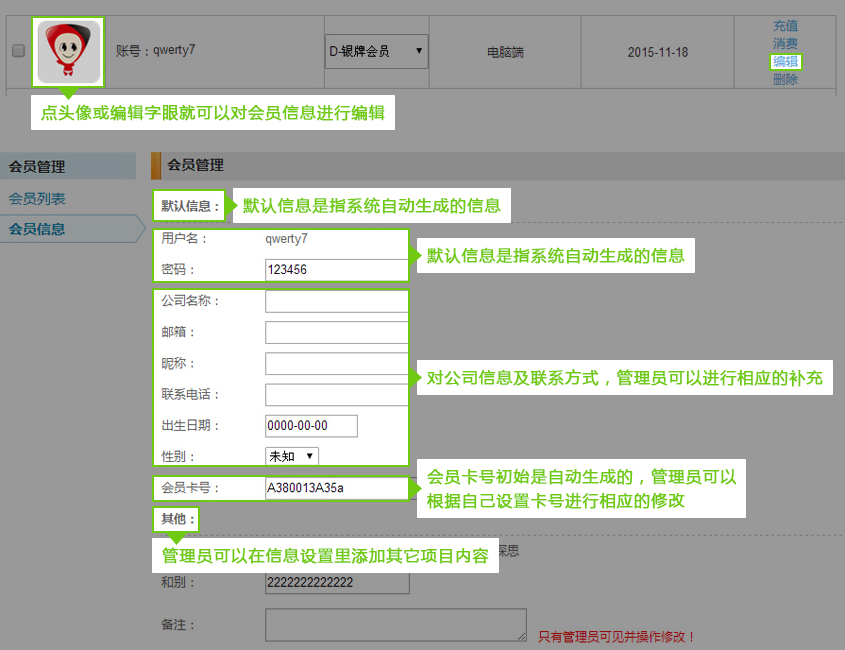Expand the 性别 gender dropdown
This screenshot has width=845, height=650.
click(292, 457)
